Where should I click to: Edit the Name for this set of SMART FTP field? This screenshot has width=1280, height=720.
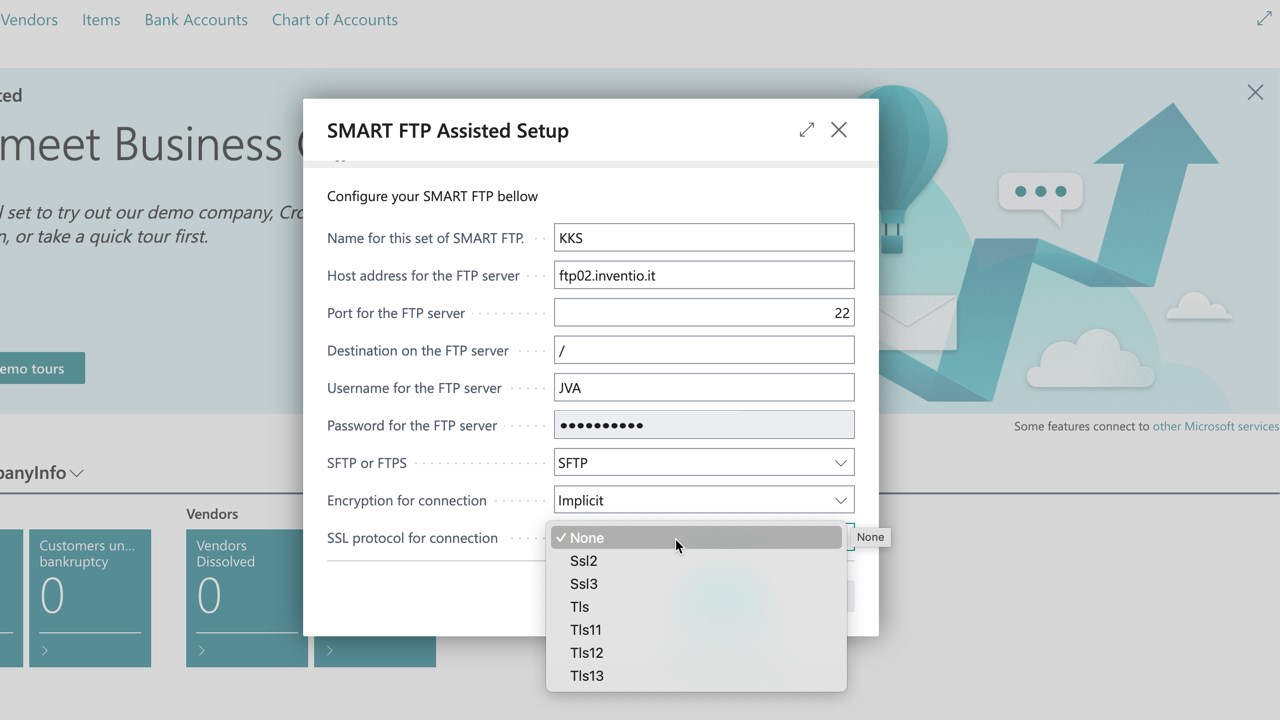(704, 238)
